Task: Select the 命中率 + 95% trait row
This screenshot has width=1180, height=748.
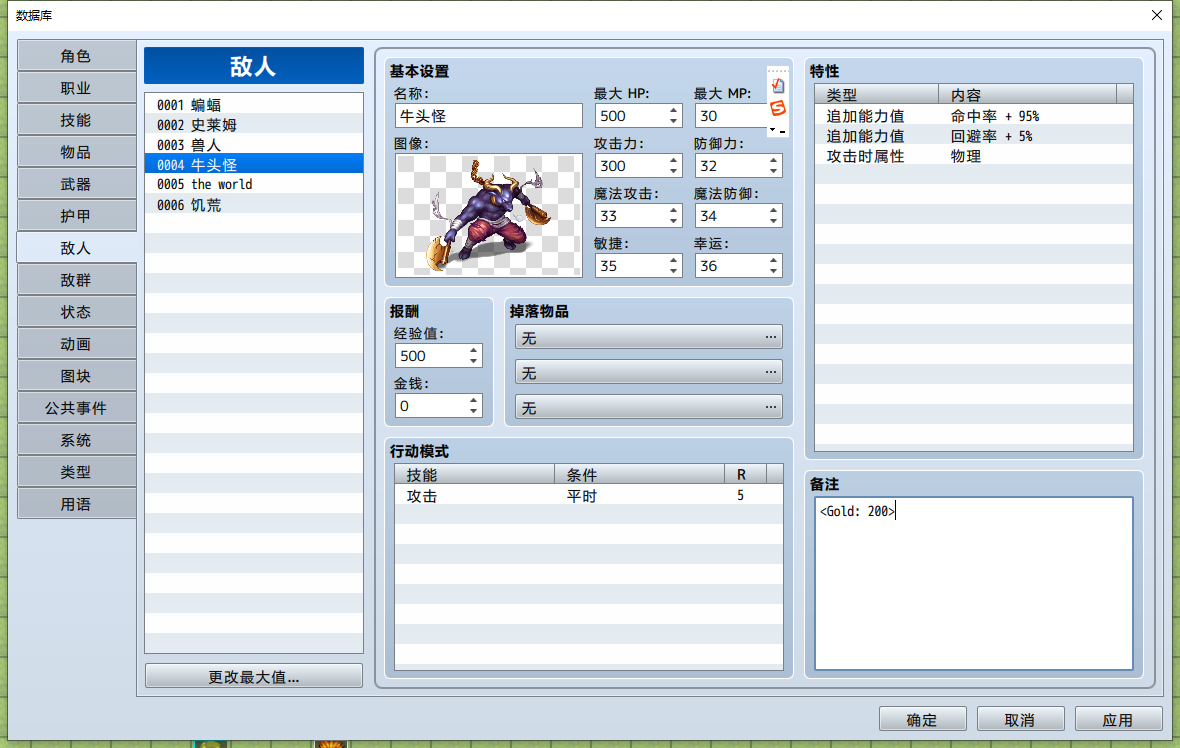Action: click(x=974, y=116)
